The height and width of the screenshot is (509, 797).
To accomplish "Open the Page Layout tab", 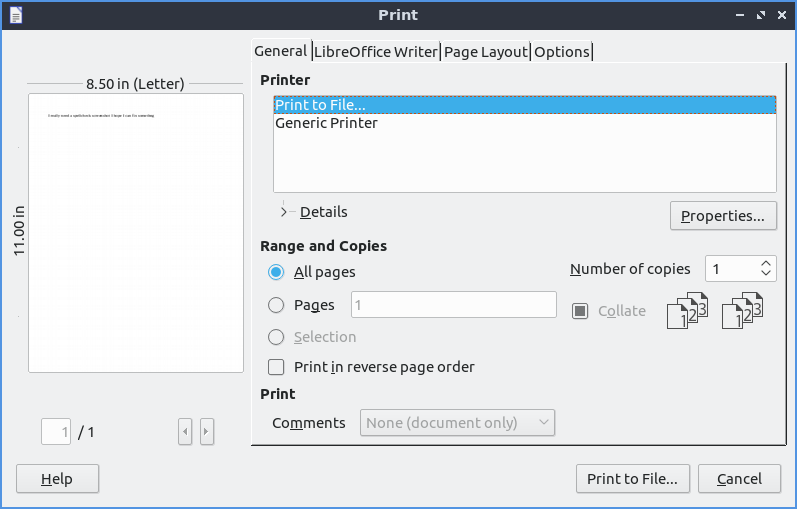I will tap(486, 52).
